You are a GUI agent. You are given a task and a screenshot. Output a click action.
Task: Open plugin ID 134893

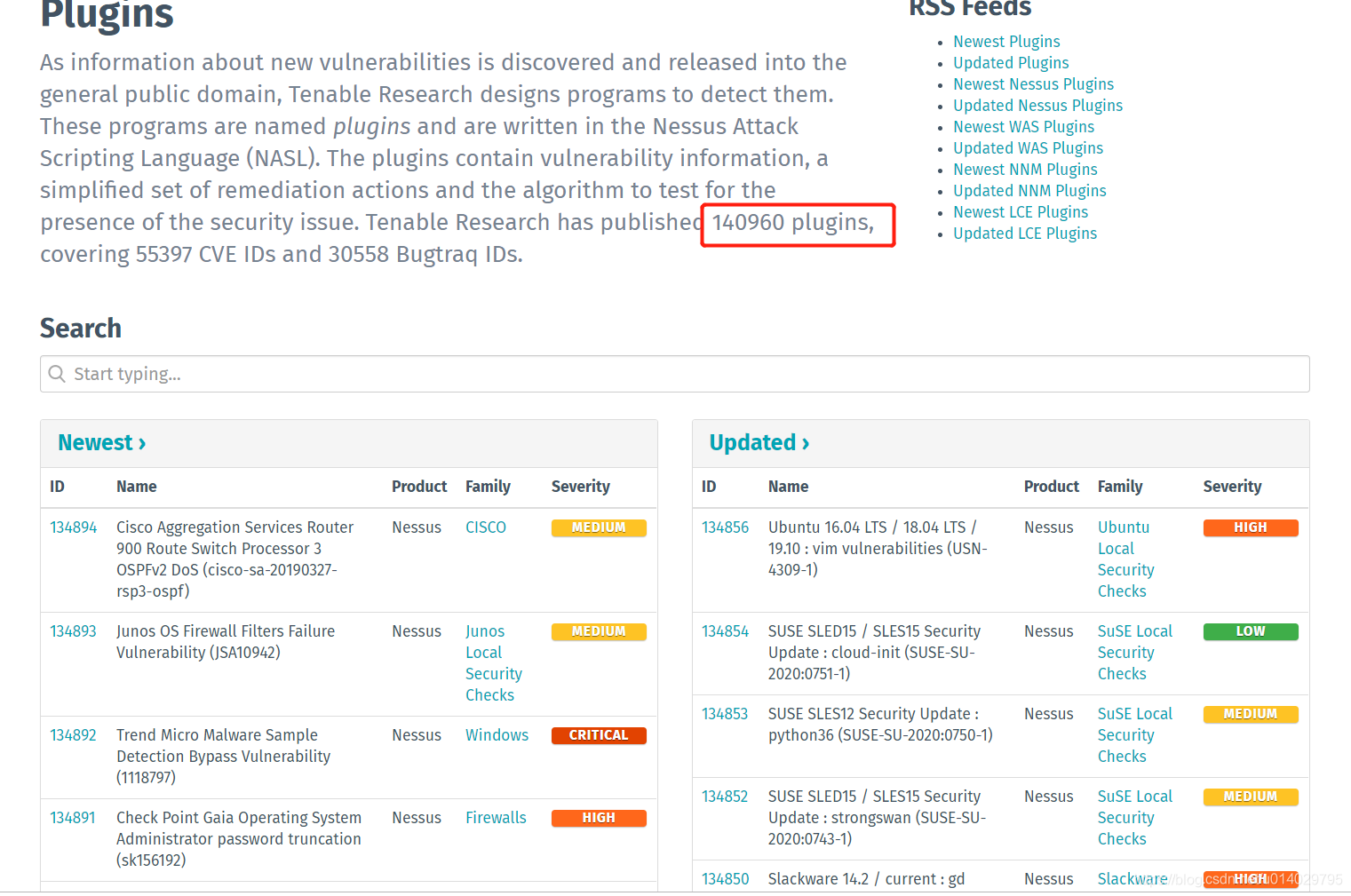73,631
